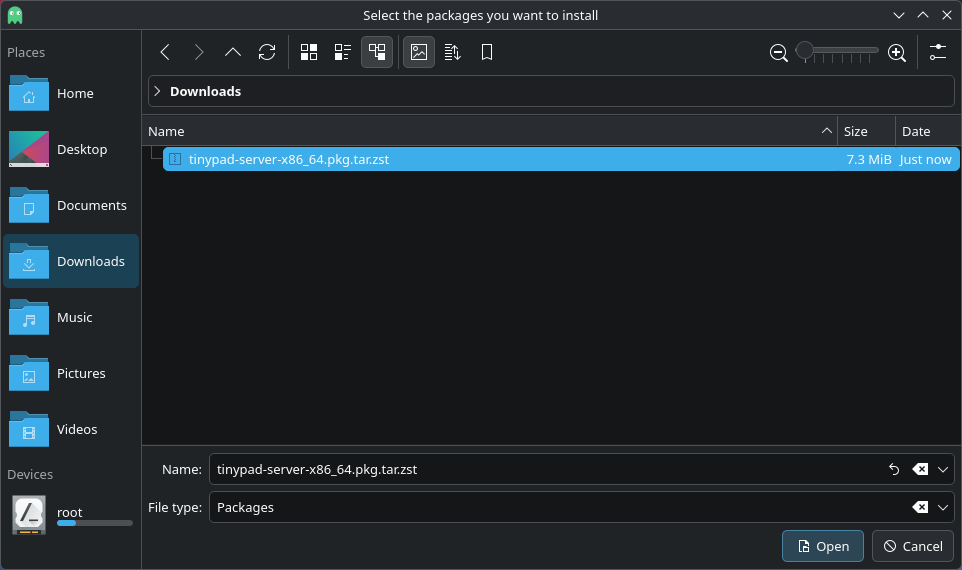
Task: Toggle file preview display
Action: (419, 52)
